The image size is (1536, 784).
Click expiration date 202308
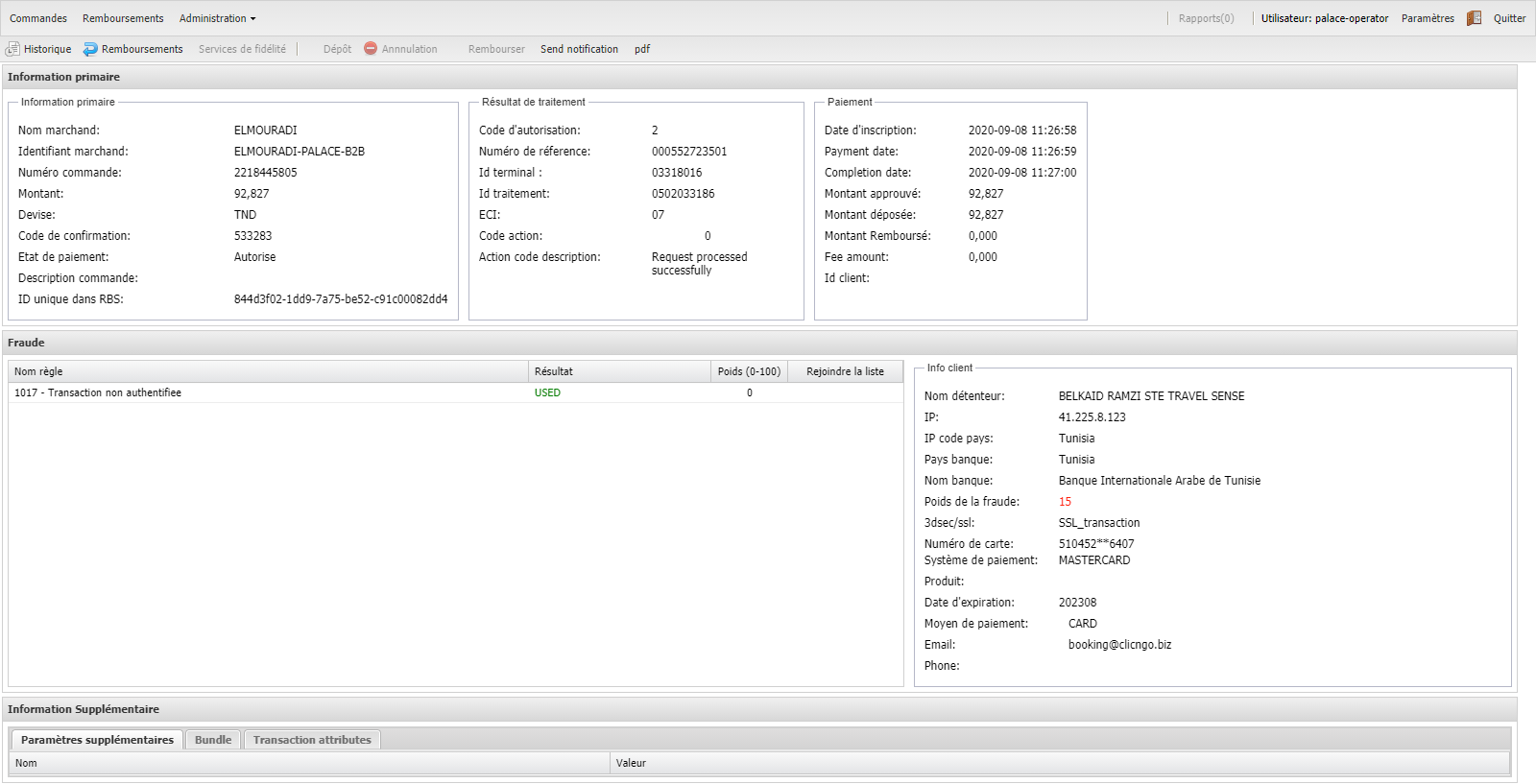[1077, 603]
